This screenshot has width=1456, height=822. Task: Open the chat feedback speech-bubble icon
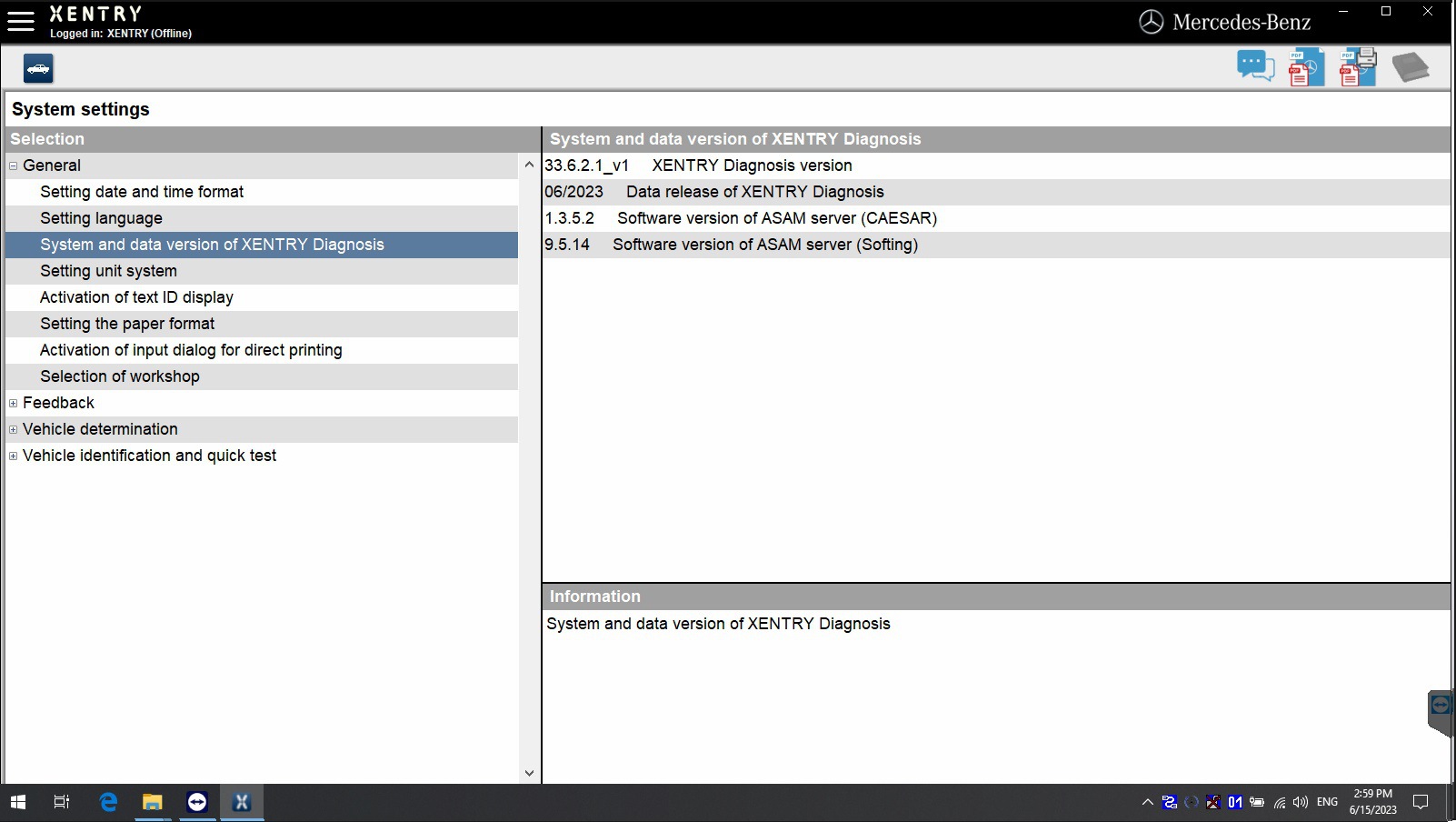1255,66
